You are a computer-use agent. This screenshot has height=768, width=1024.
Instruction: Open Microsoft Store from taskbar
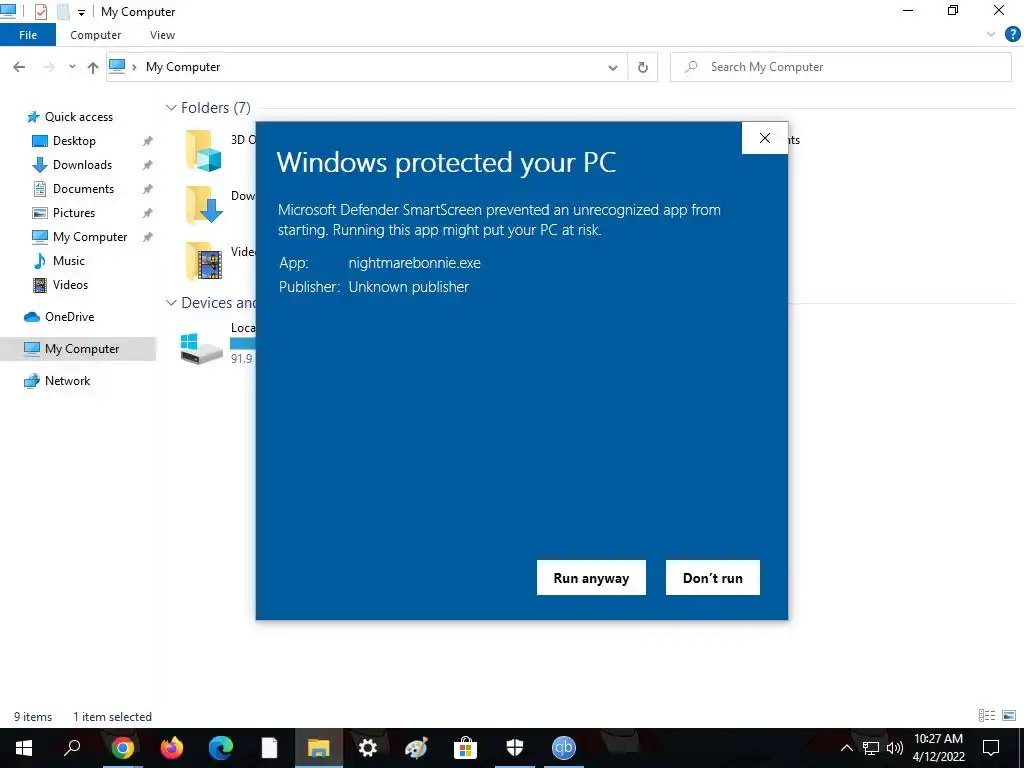(x=466, y=748)
